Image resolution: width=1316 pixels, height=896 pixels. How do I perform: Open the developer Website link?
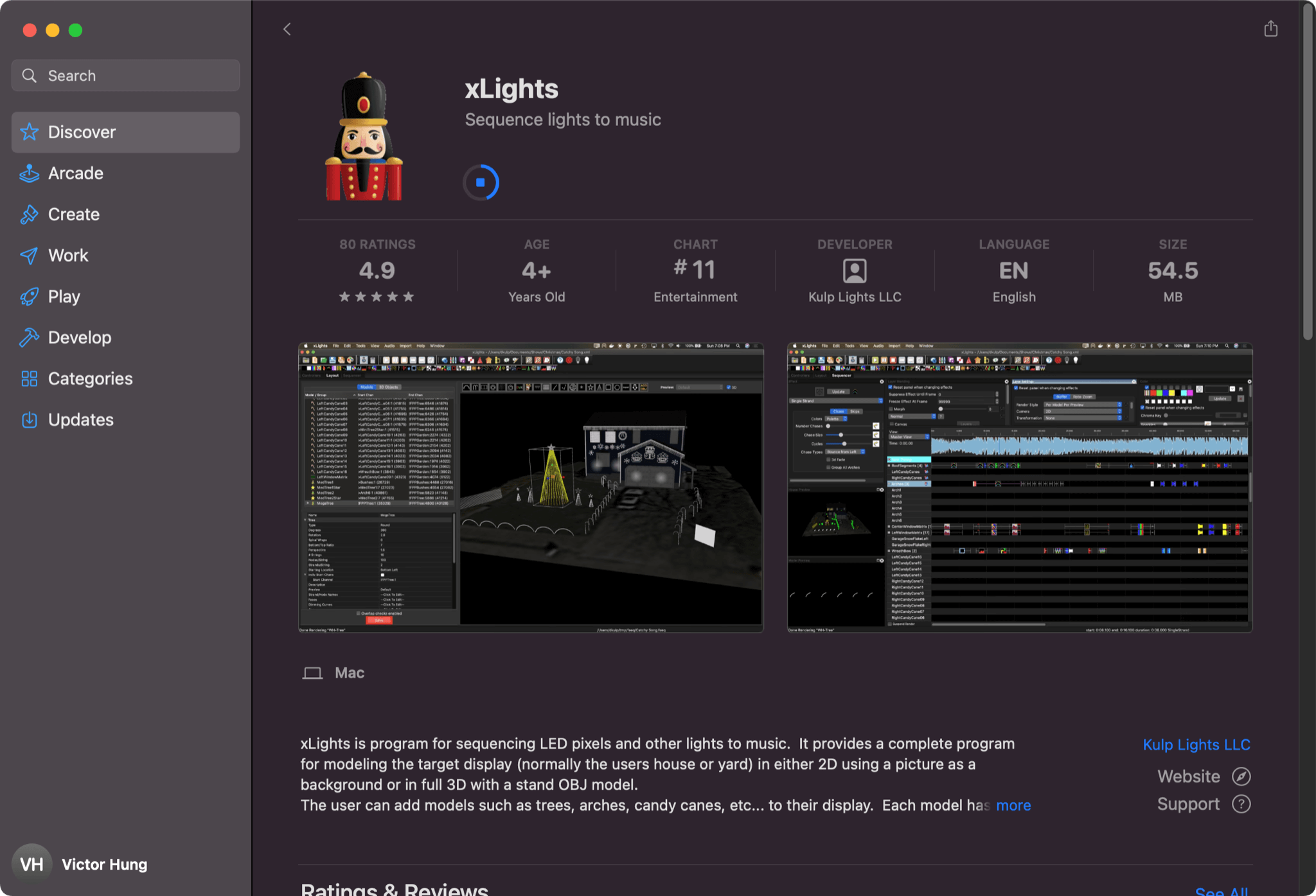pyautogui.click(x=1189, y=777)
